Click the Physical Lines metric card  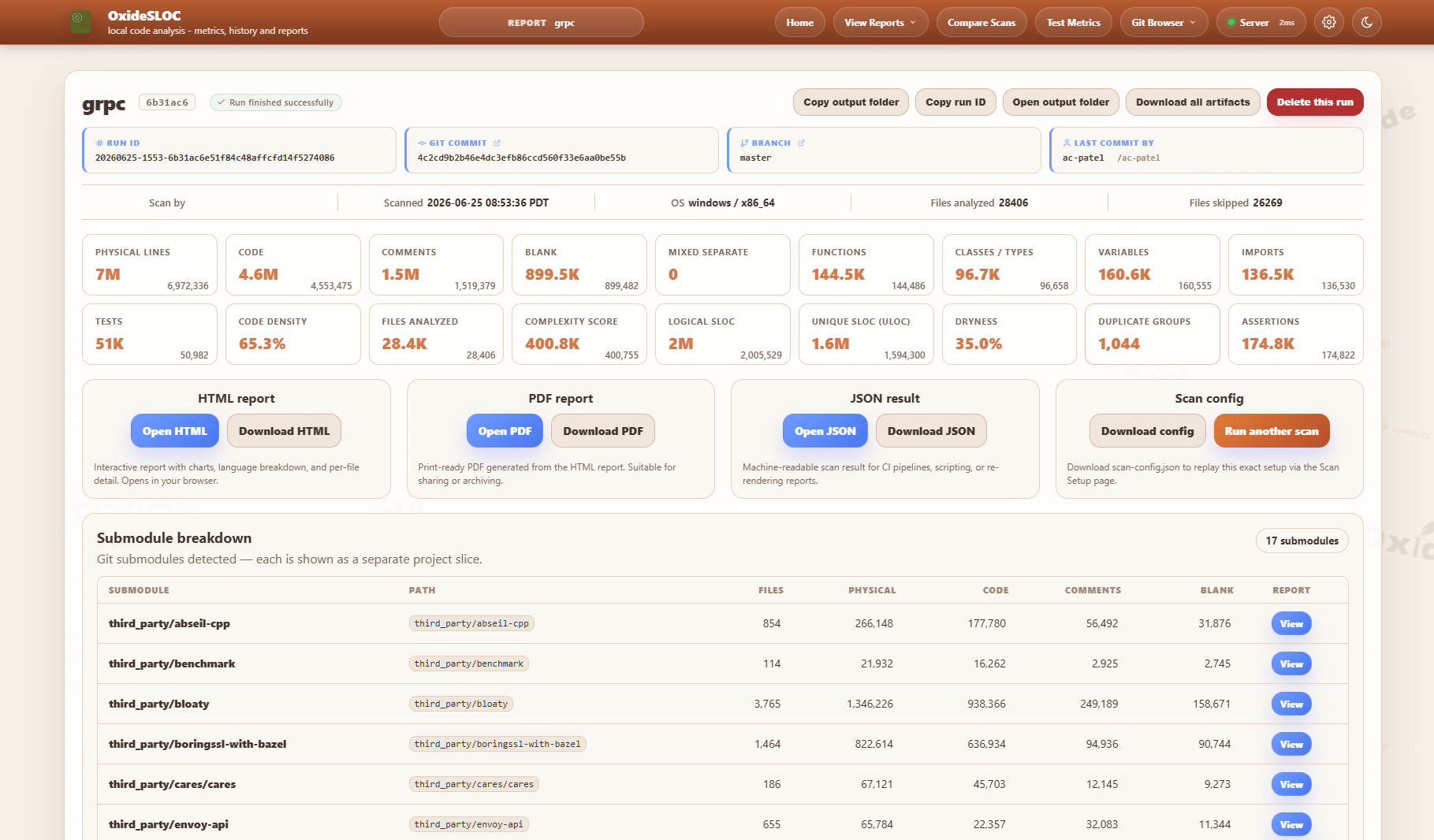pyautogui.click(x=150, y=265)
